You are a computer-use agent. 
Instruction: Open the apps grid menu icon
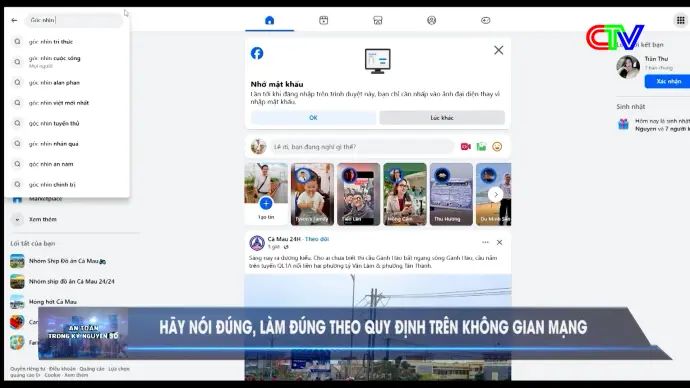point(680,20)
